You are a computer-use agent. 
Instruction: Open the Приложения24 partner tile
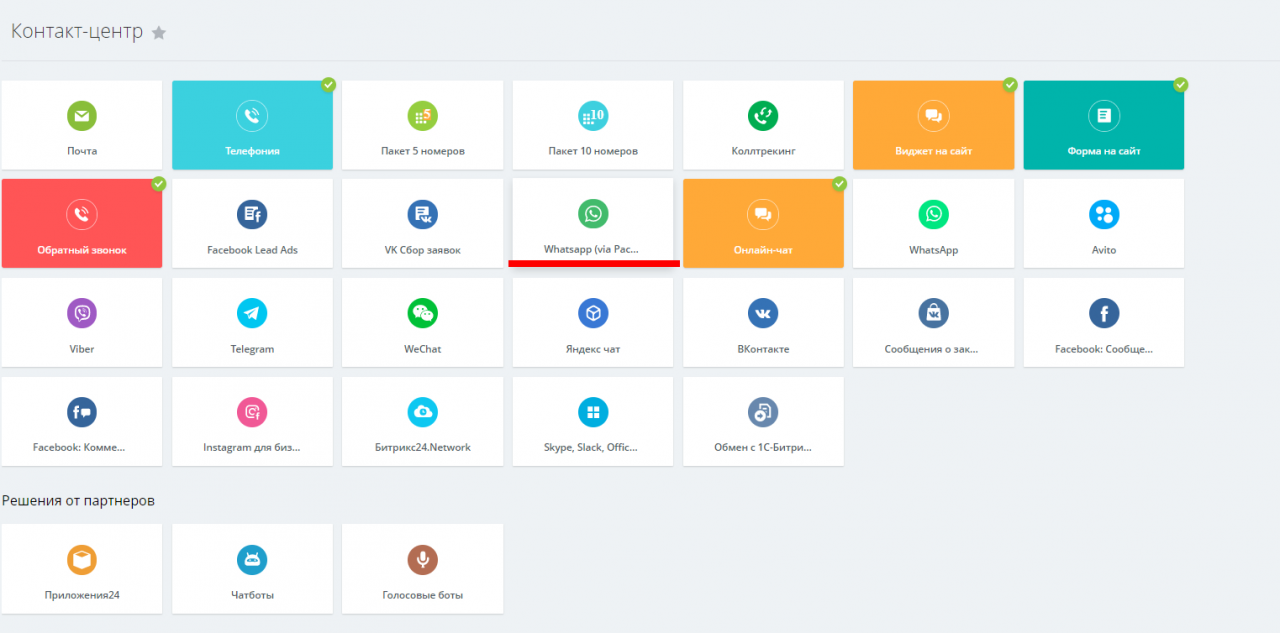click(82, 568)
